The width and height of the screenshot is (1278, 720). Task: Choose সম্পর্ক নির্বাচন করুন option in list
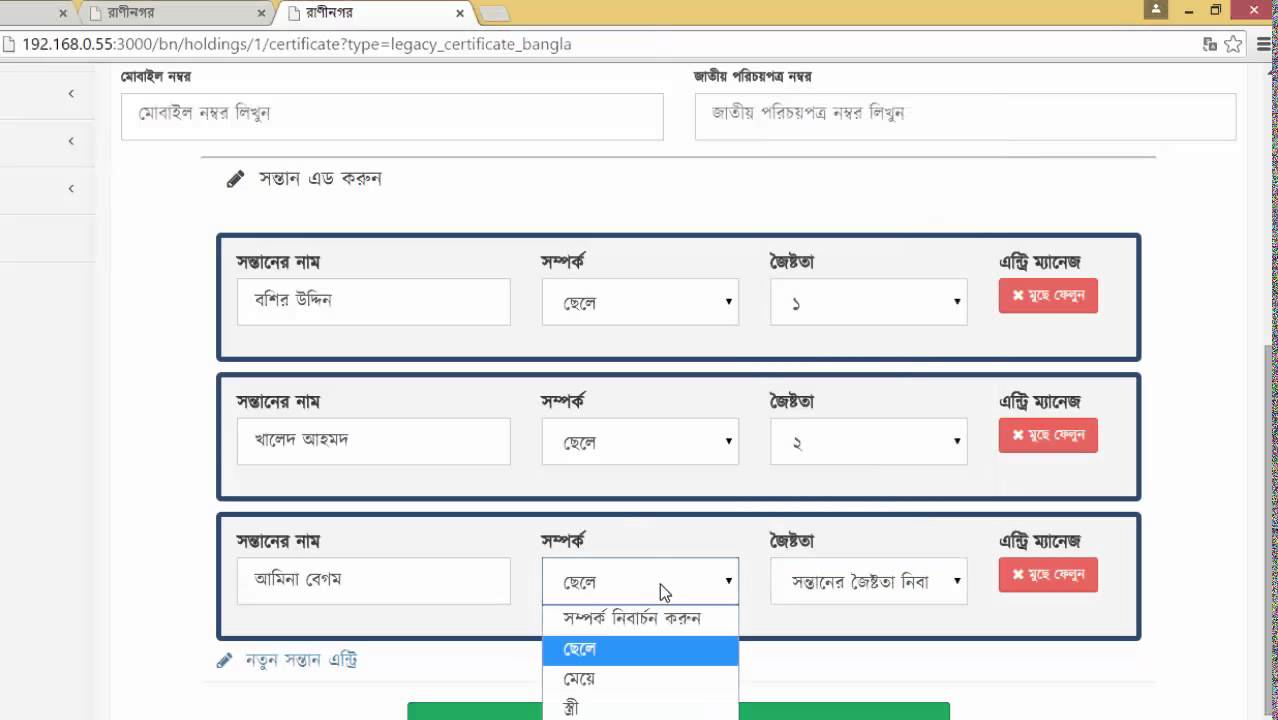click(640, 619)
